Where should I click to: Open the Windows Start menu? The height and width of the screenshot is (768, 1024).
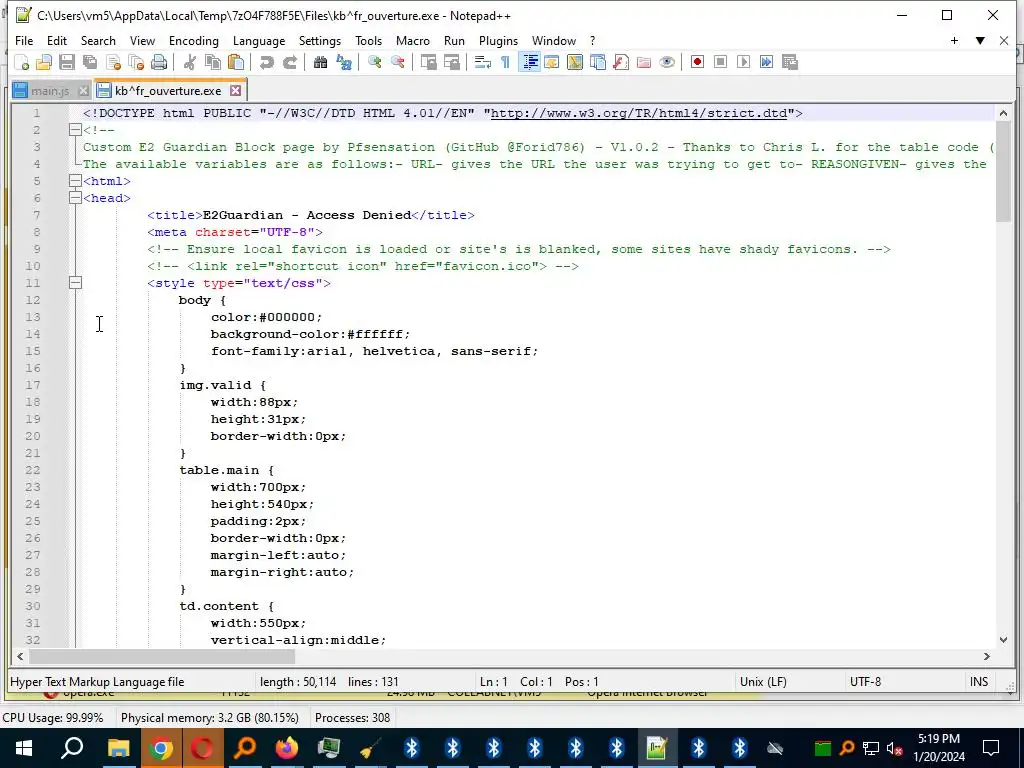tap(24, 748)
